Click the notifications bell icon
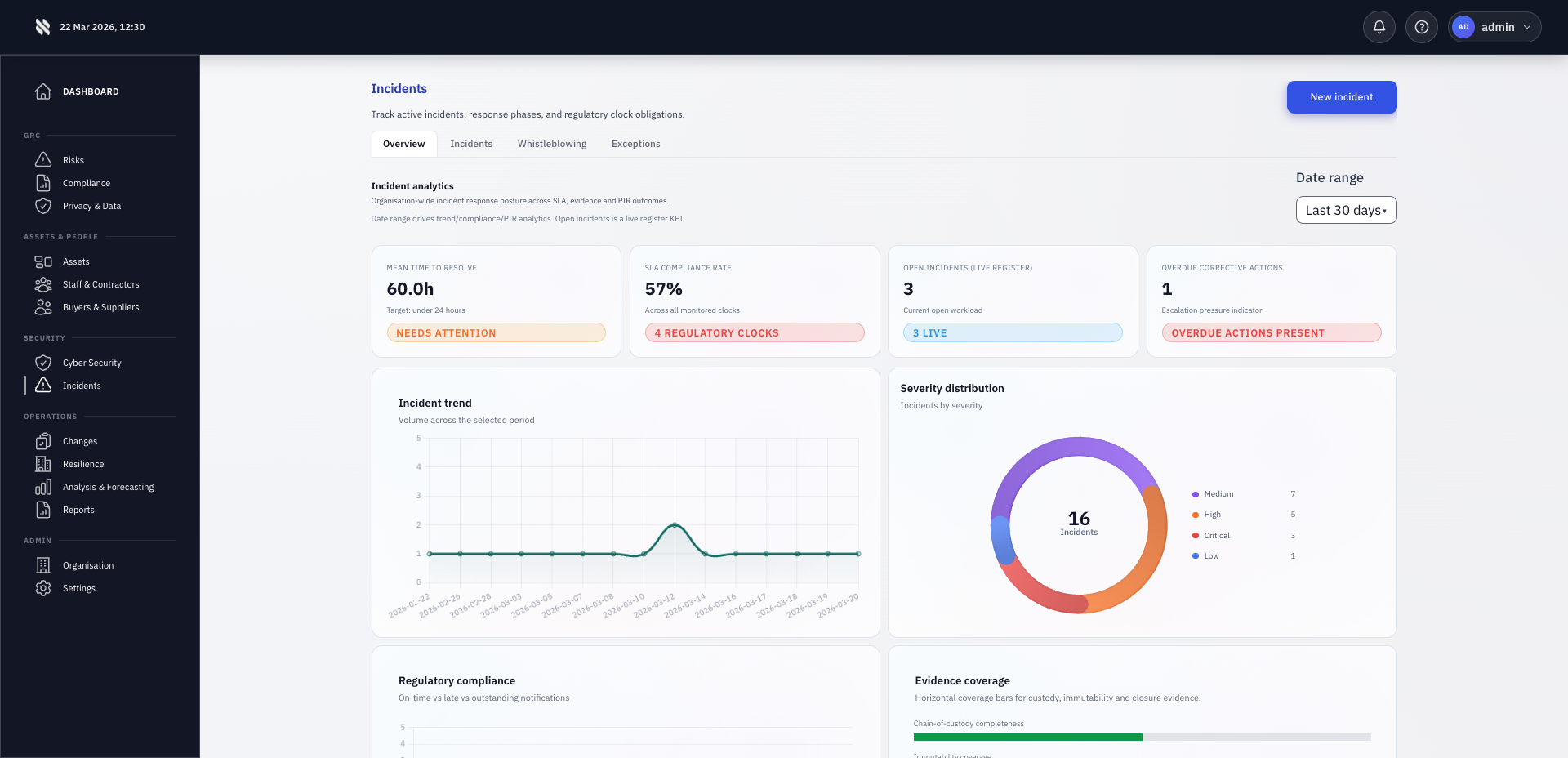Viewport: 1568px width, 758px height. click(x=1379, y=27)
